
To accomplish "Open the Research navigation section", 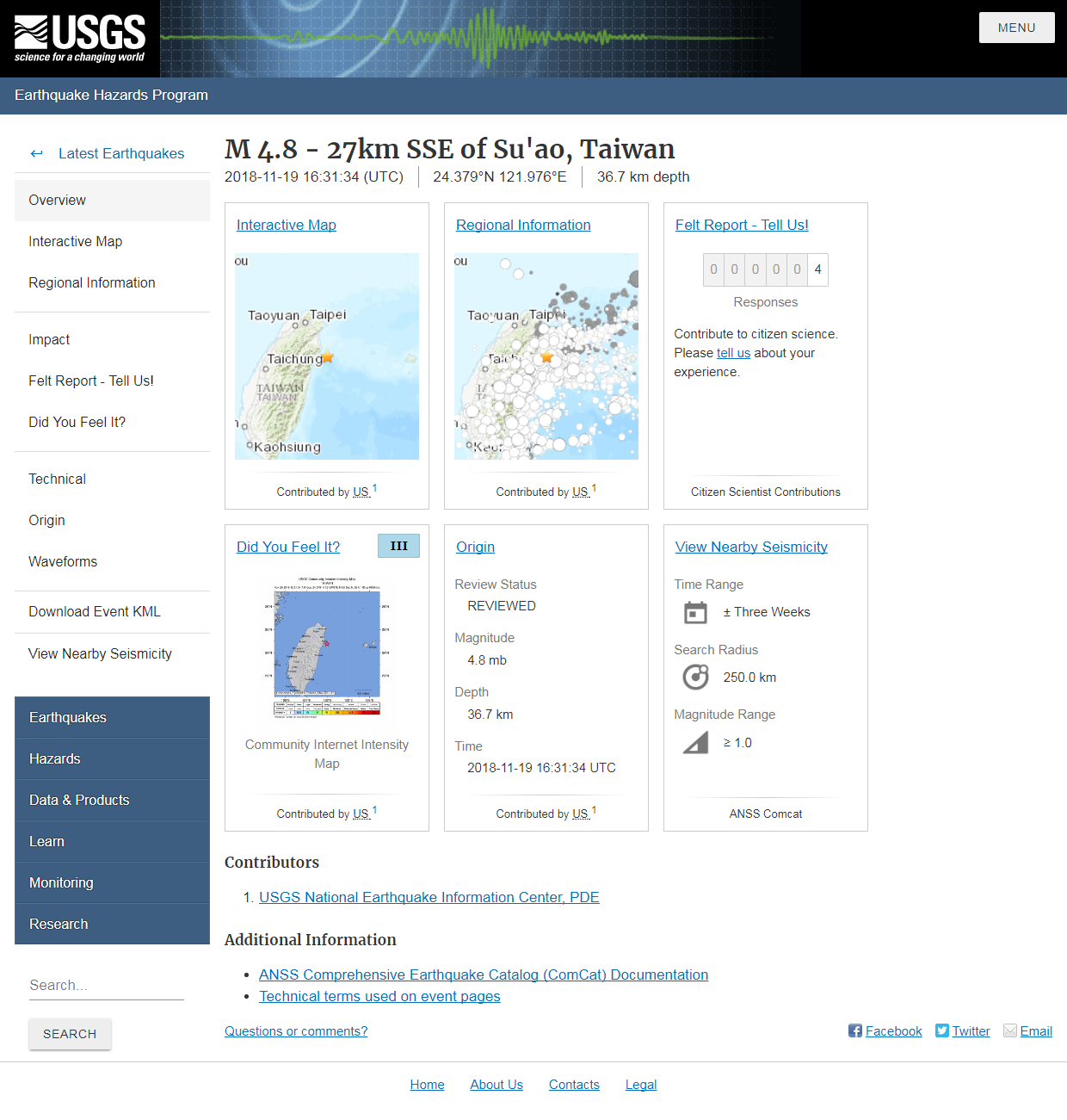I will click(x=112, y=924).
